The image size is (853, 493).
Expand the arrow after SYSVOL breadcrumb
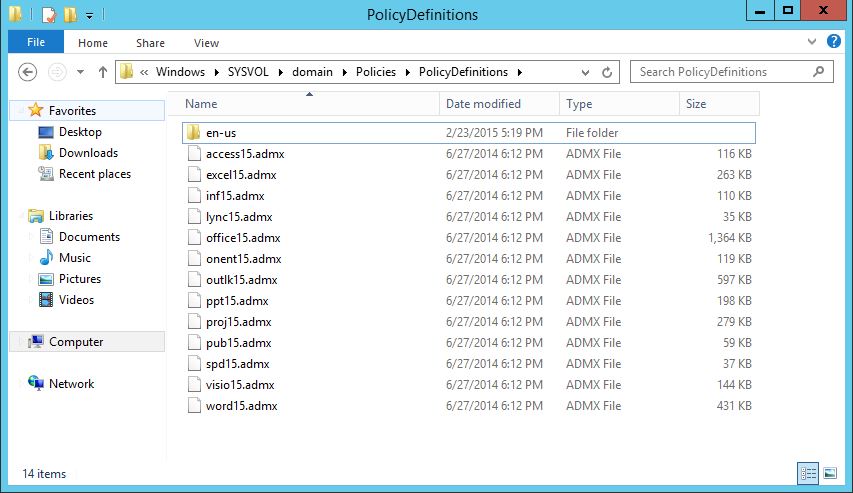pos(281,72)
